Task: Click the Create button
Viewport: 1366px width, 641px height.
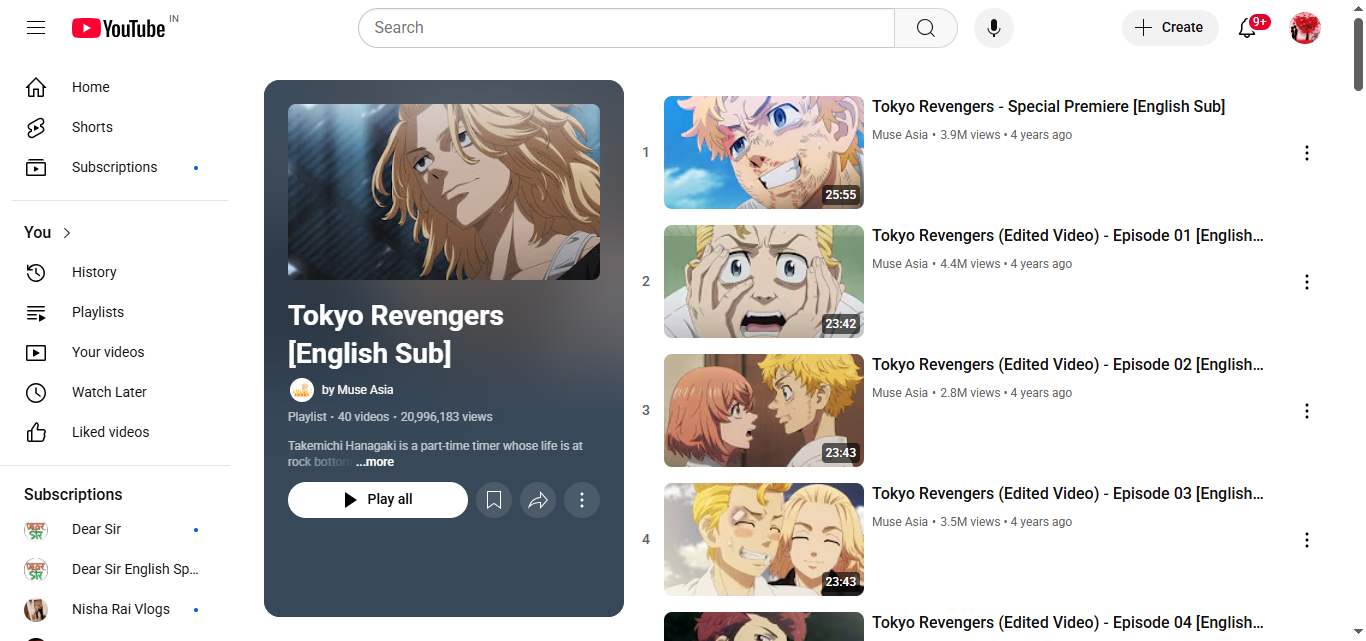Action: pos(1170,28)
